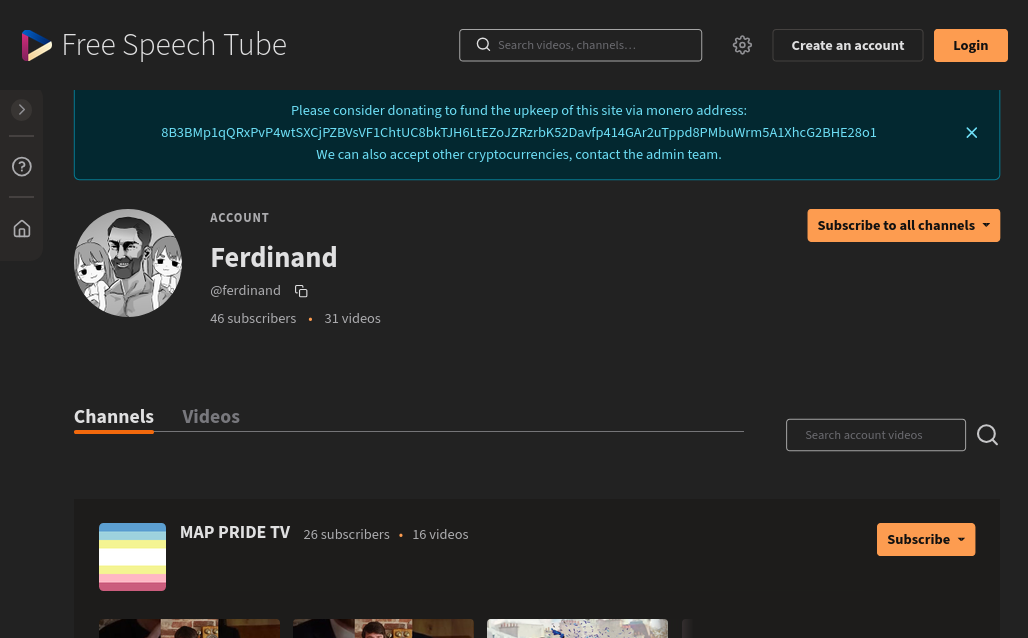Dismiss the donation banner with X
The height and width of the screenshot is (638, 1028).
972,132
